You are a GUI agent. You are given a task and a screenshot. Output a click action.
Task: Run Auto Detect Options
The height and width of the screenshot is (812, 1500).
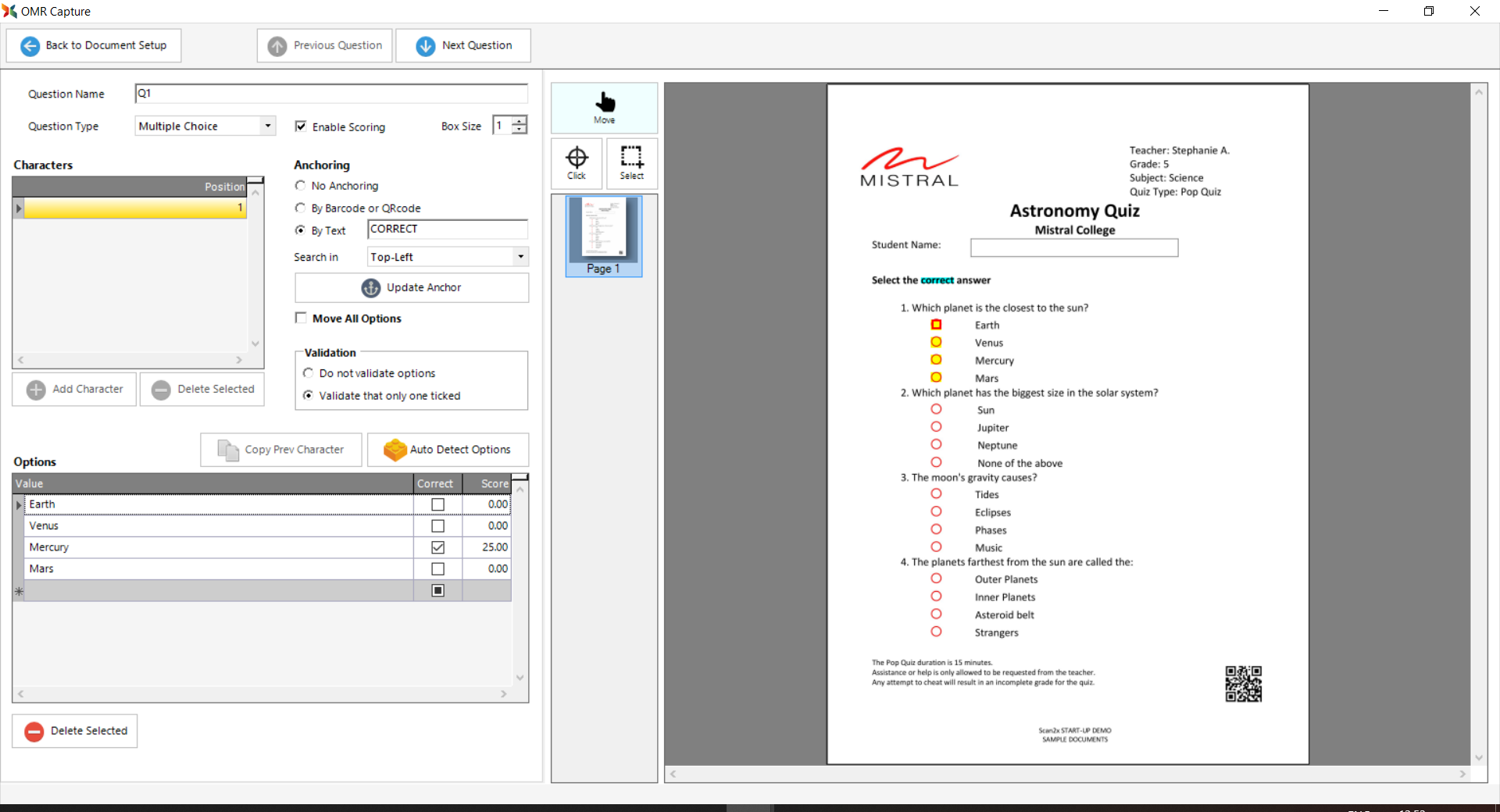448,450
